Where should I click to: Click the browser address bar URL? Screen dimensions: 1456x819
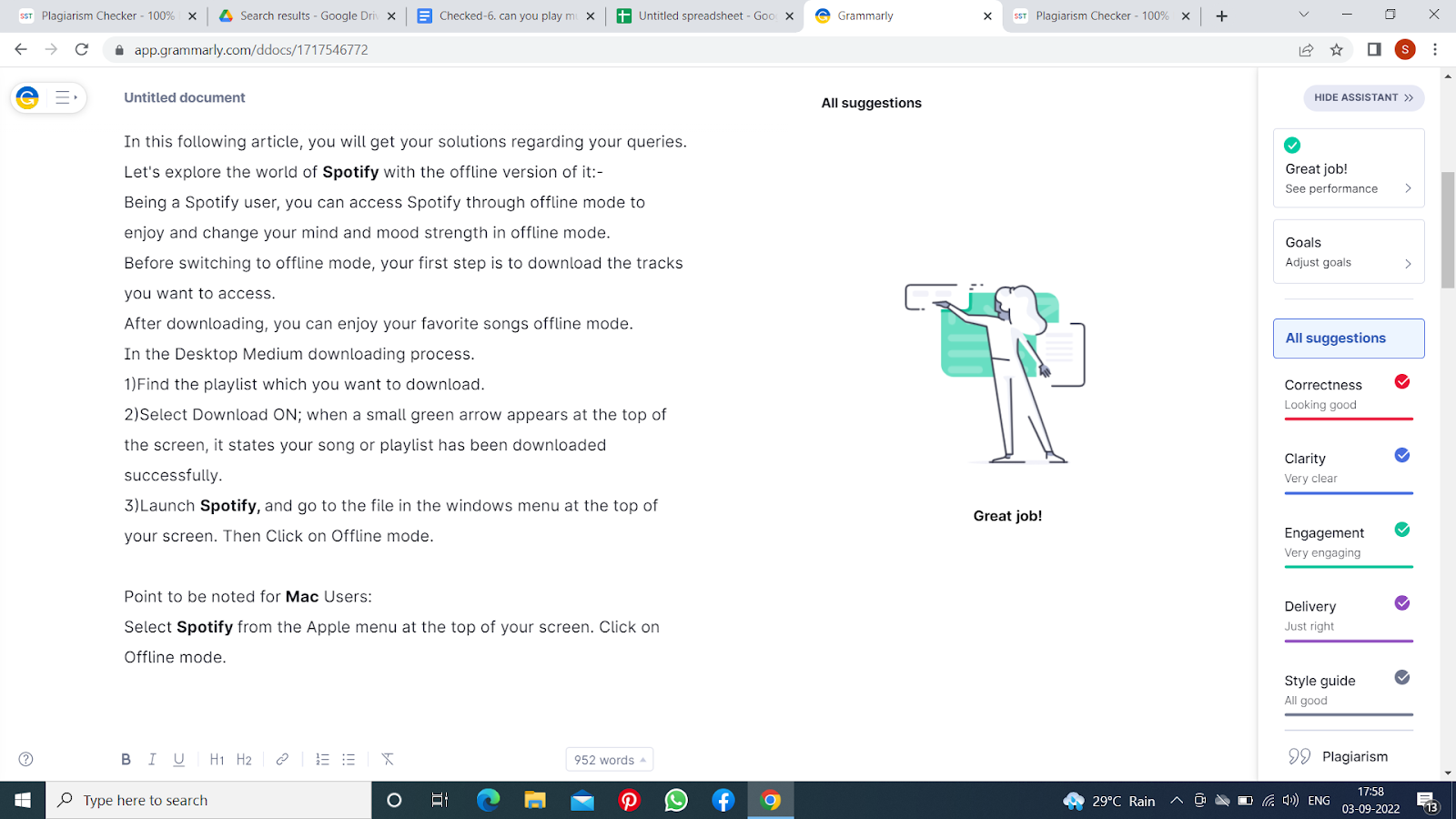point(251,50)
